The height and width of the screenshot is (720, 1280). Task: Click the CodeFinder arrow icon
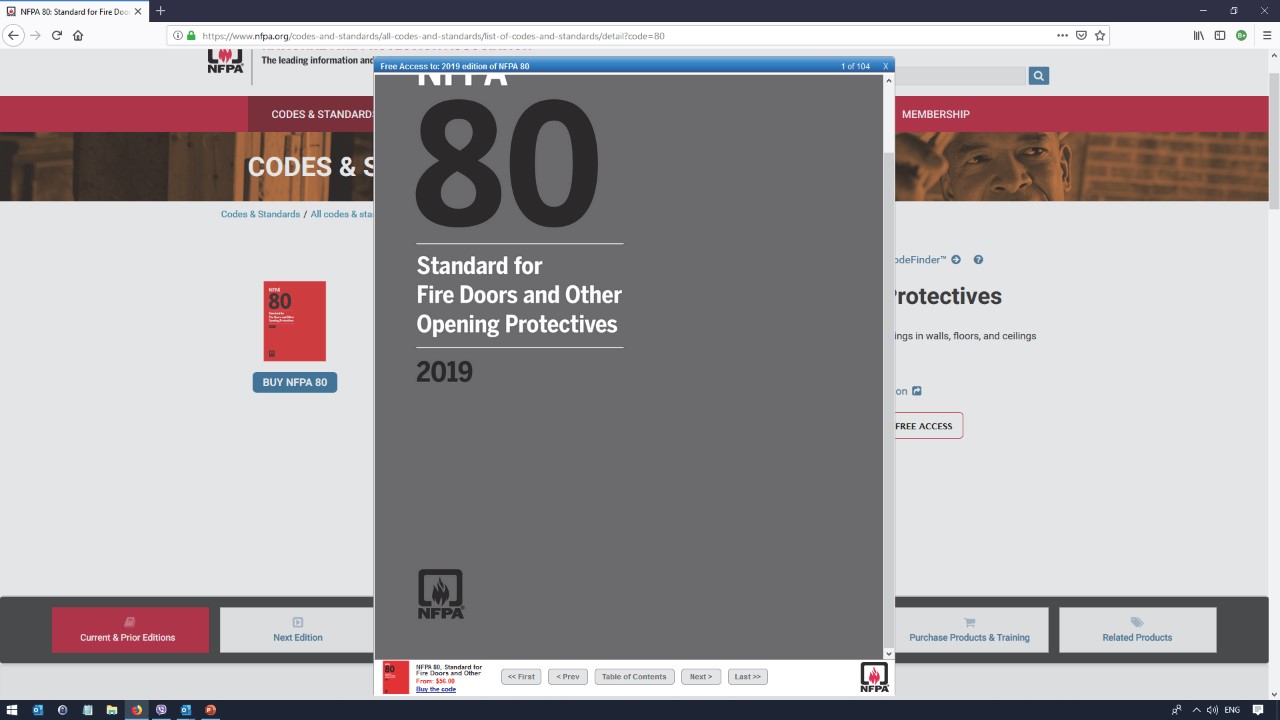coord(956,260)
